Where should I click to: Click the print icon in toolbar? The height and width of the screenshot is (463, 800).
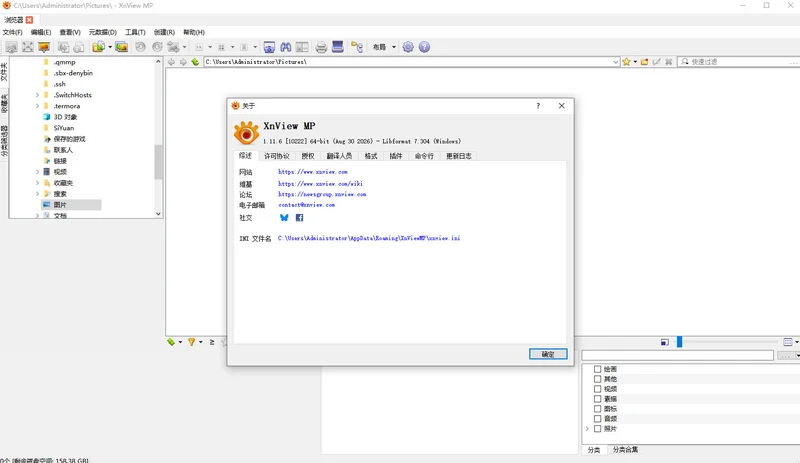[x=321, y=47]
